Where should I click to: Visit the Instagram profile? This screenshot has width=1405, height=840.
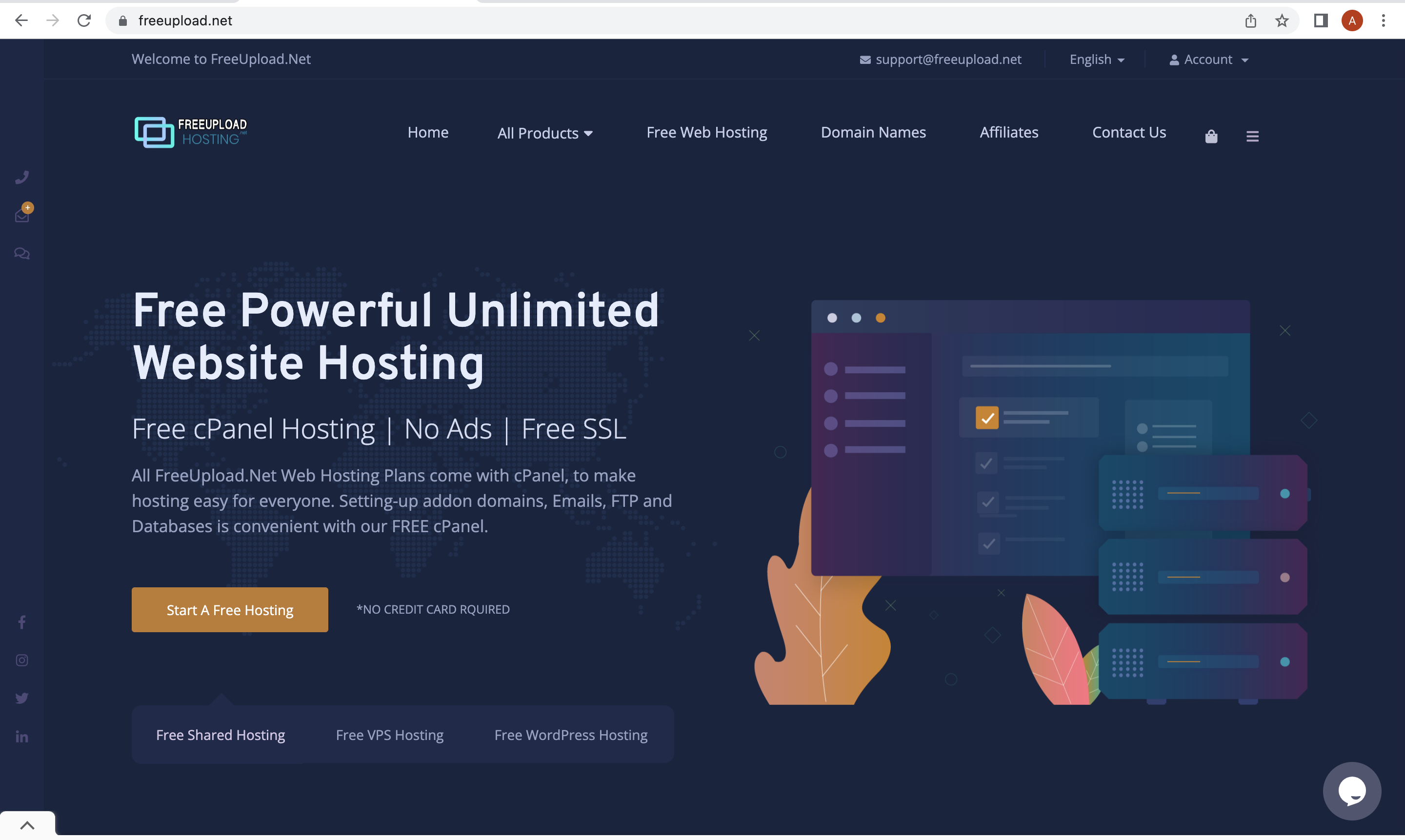point(22,660)
